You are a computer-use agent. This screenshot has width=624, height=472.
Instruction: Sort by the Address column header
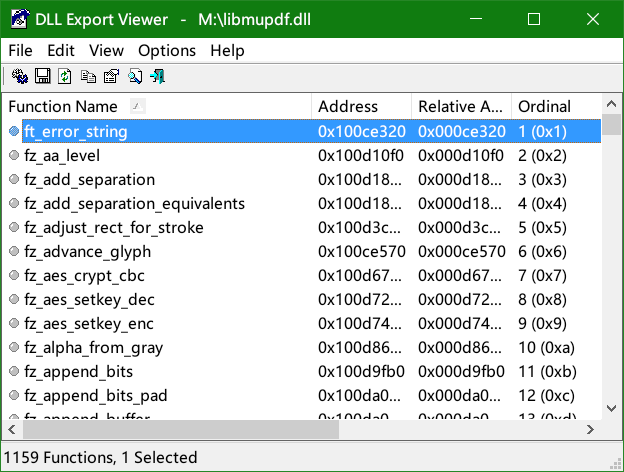click(x=361, y=107)
